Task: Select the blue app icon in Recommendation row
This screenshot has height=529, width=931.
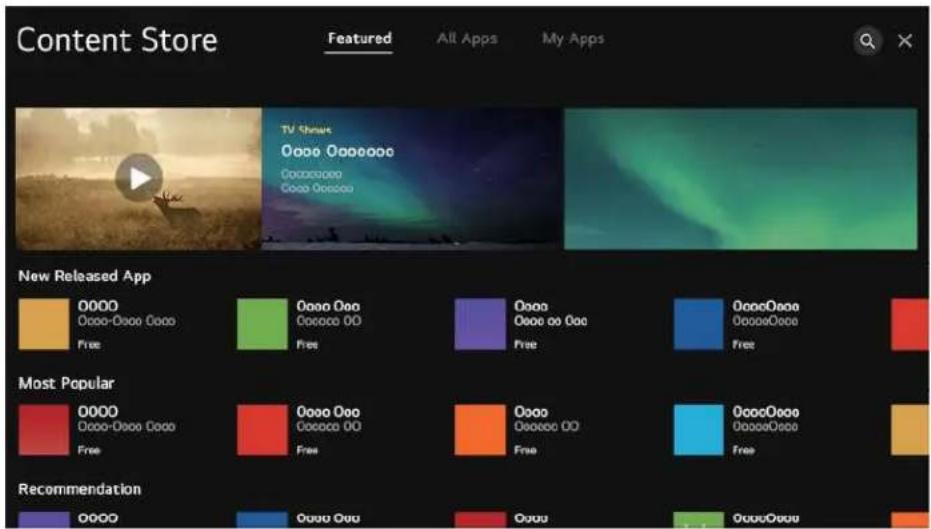Action: click(262, 520)
